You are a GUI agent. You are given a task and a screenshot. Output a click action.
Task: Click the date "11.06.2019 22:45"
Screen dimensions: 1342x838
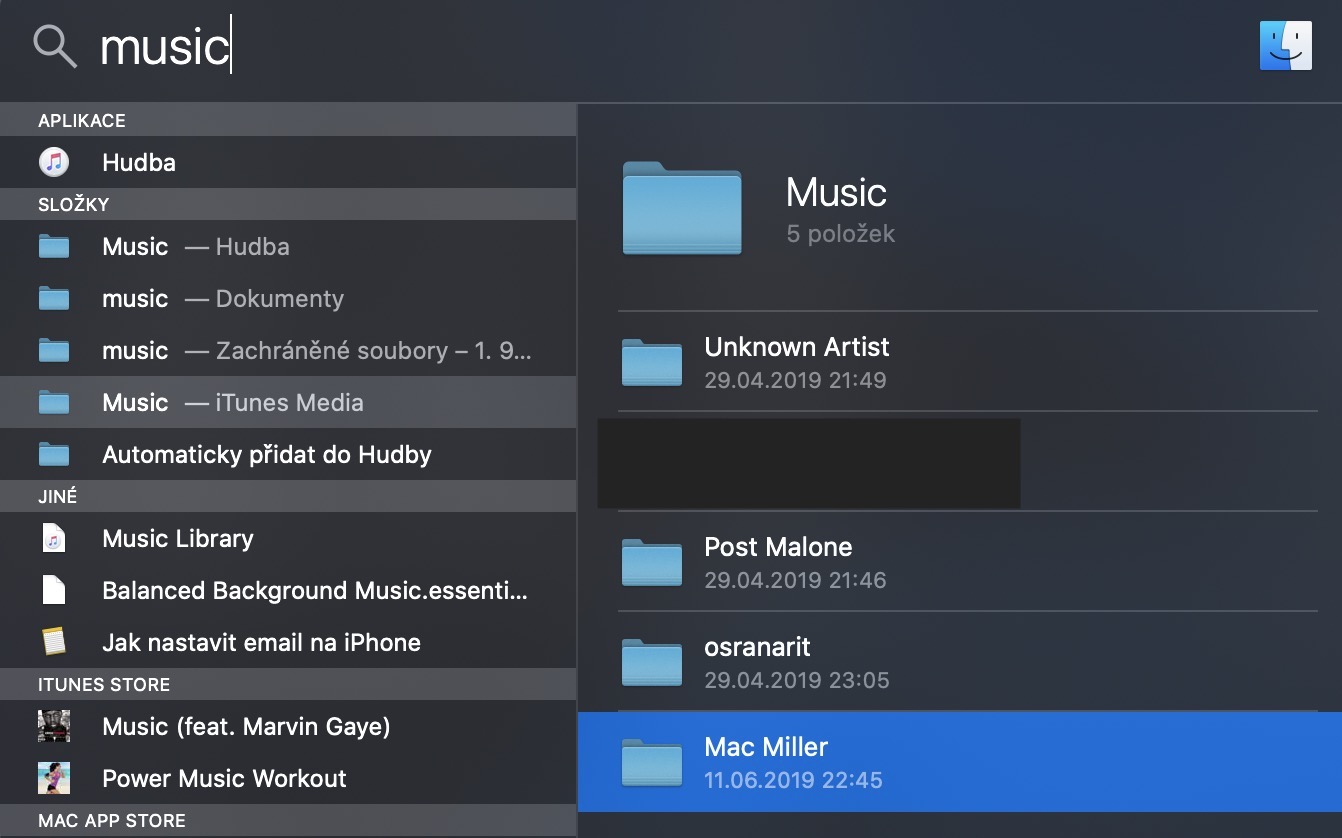[793, 780]
